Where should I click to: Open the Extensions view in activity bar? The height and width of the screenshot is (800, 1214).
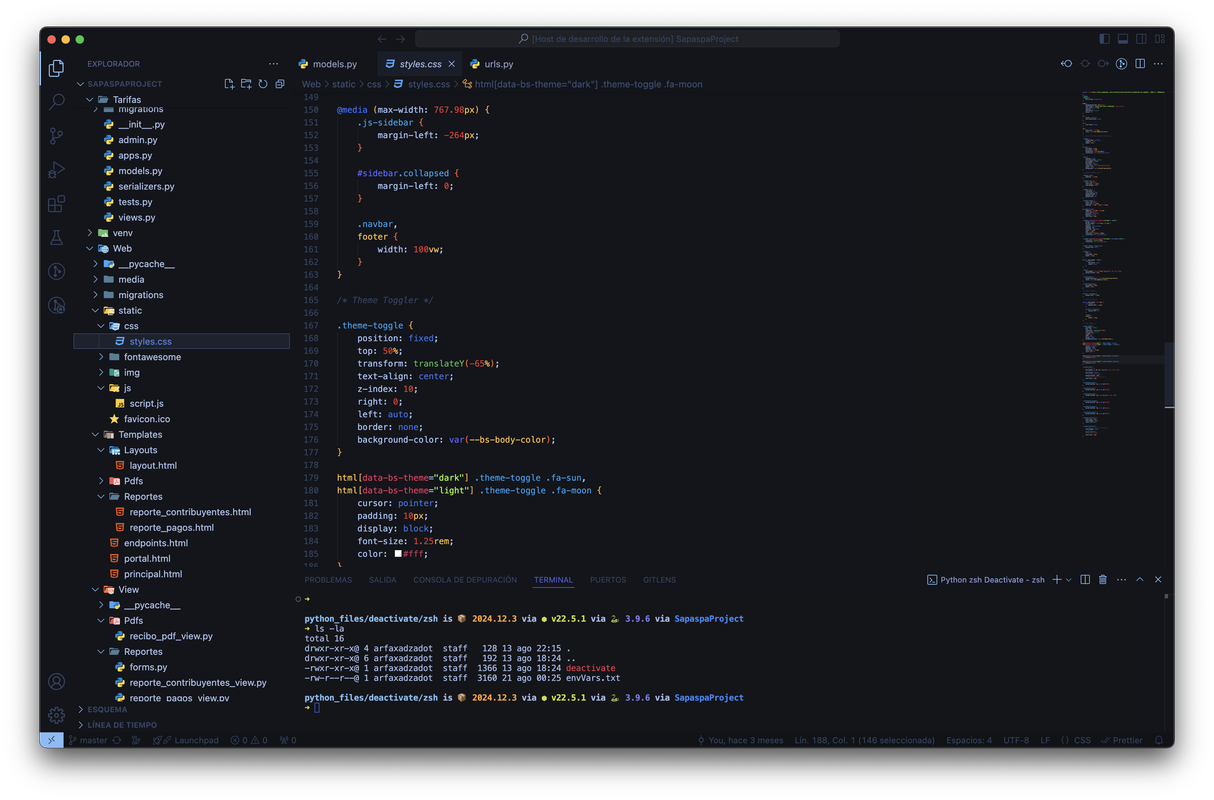tap(56, 204)
